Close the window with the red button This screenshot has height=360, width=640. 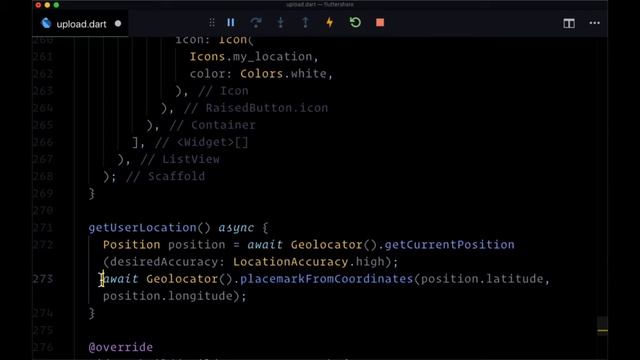pyautogui.click(x=38, y=5)
